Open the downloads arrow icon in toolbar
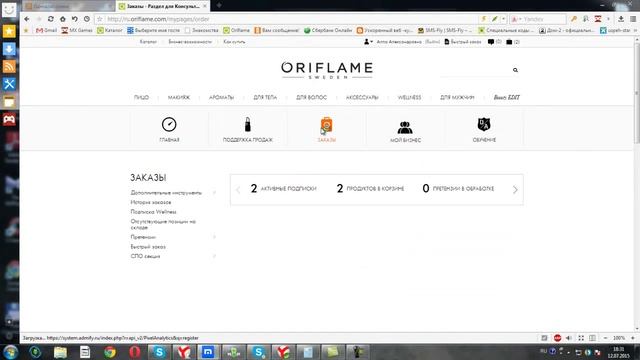 click(x=621, y=19)
